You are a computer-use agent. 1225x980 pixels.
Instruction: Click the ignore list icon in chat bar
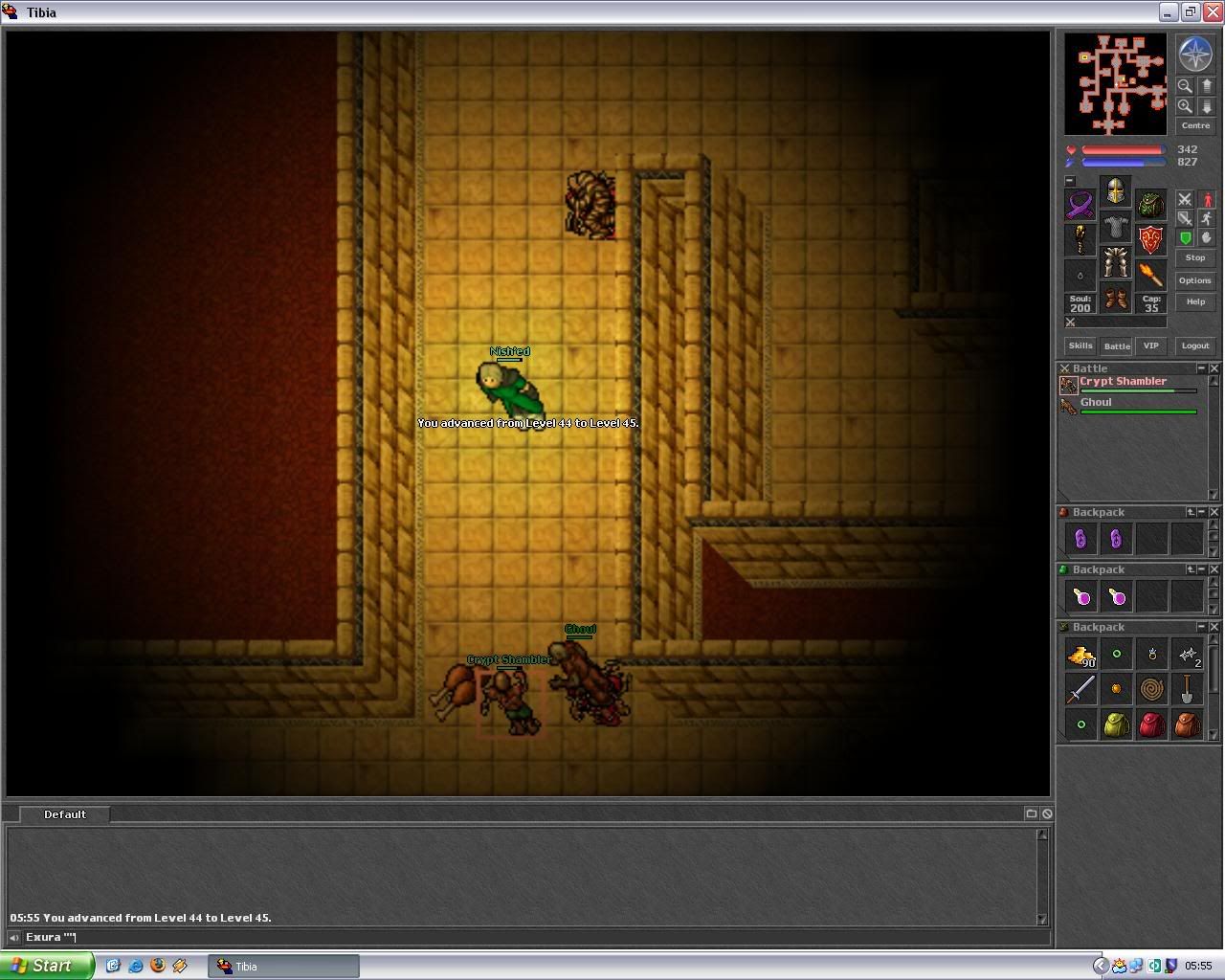point(1047,813)
